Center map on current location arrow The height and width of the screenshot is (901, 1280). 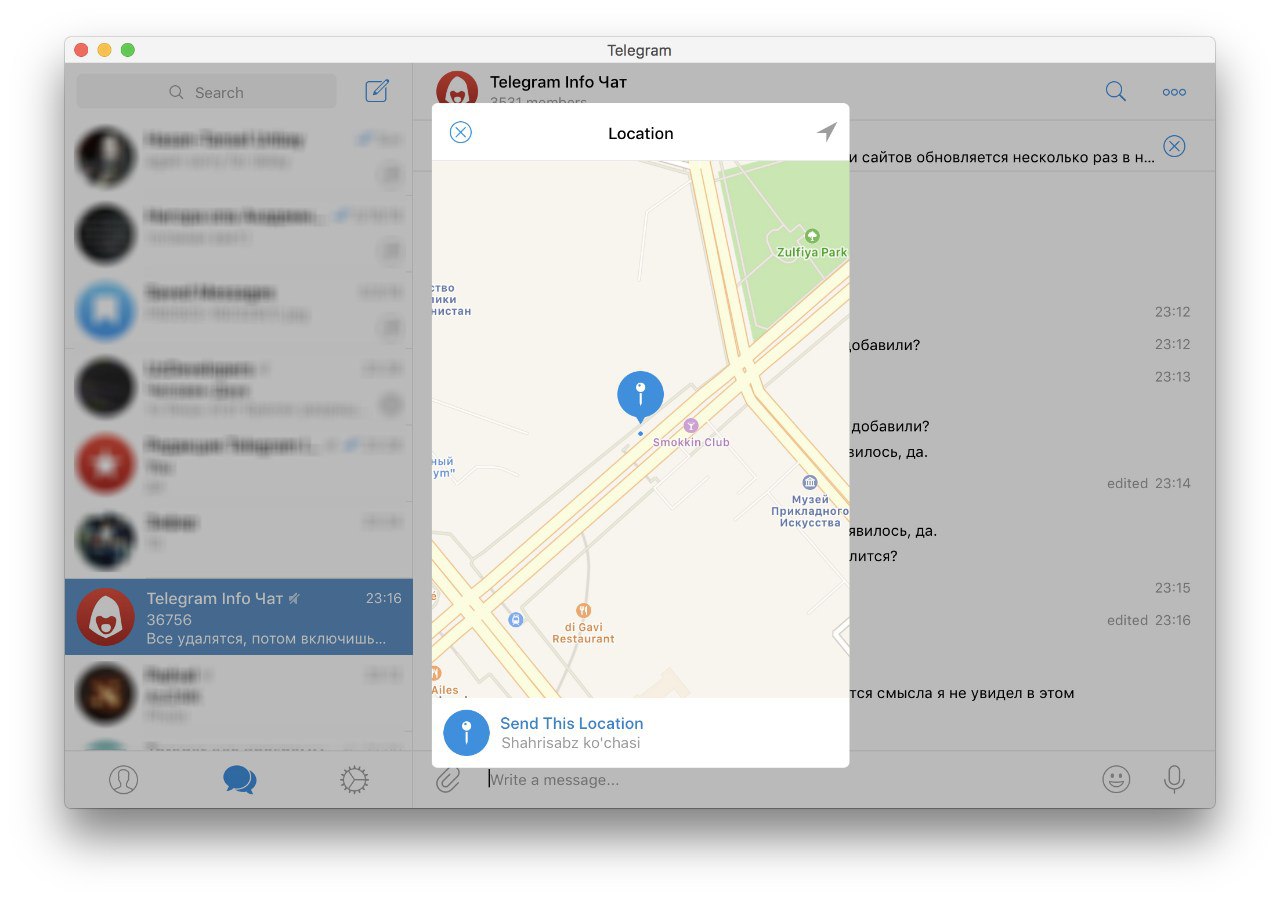click(x=826, y=132)
